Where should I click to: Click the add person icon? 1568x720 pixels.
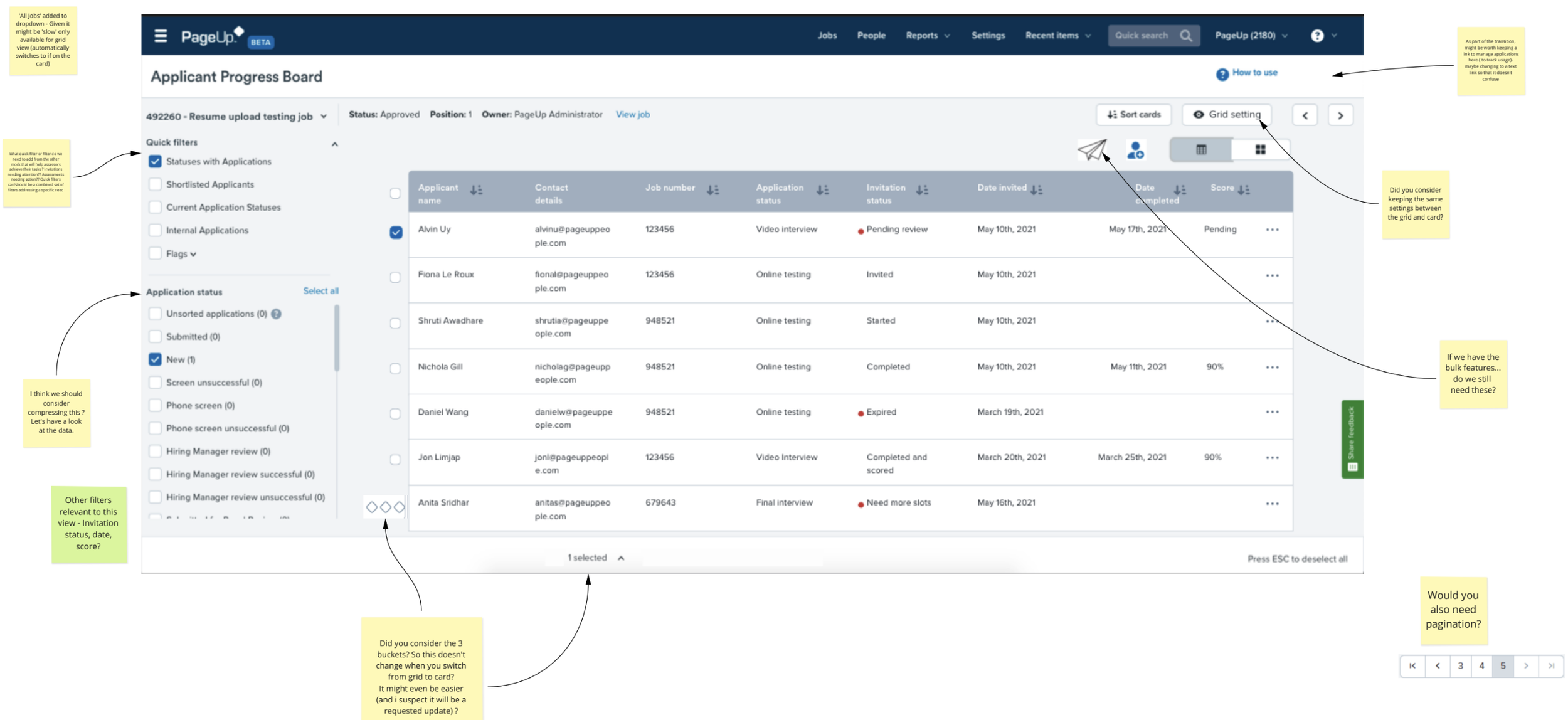[1135, 150]
